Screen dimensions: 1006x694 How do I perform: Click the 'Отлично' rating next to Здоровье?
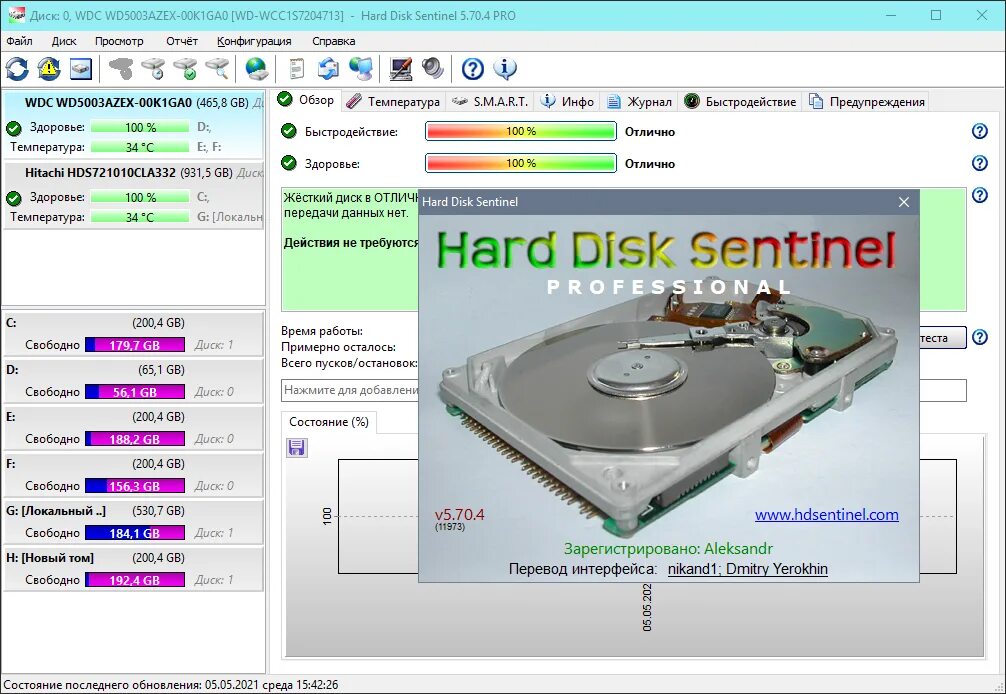tap(650, 164)
